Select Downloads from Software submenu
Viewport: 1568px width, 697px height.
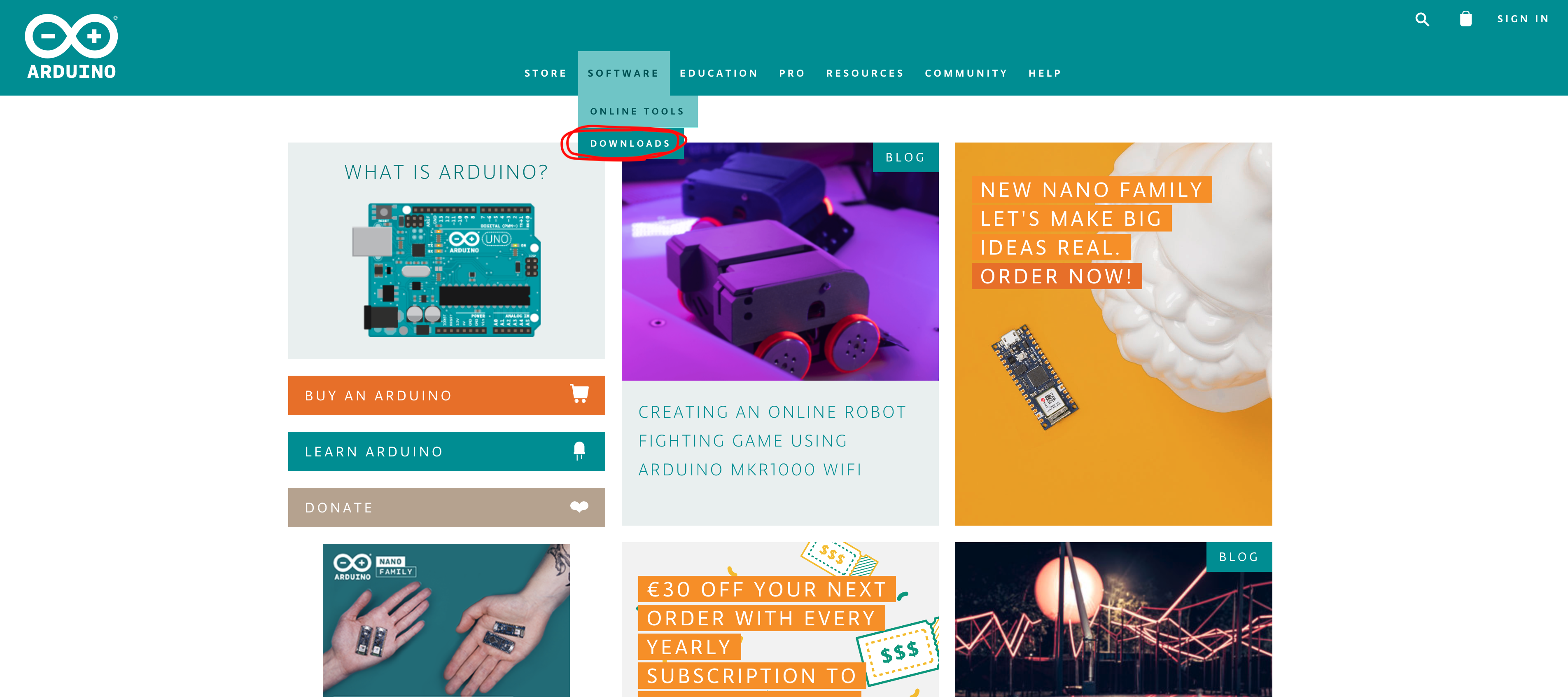point(630,144)
